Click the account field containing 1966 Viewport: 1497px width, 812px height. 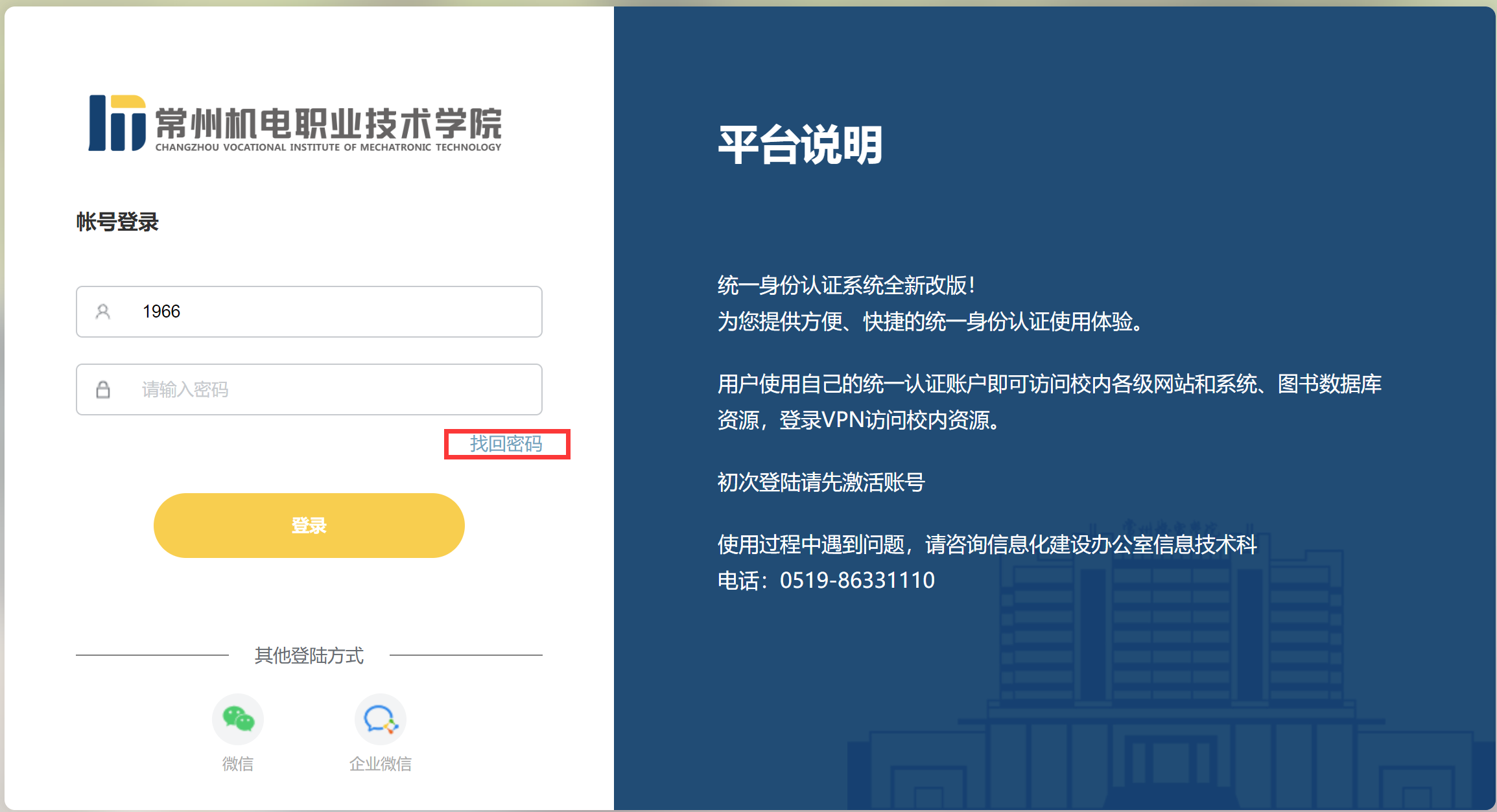tap(337, 312)
